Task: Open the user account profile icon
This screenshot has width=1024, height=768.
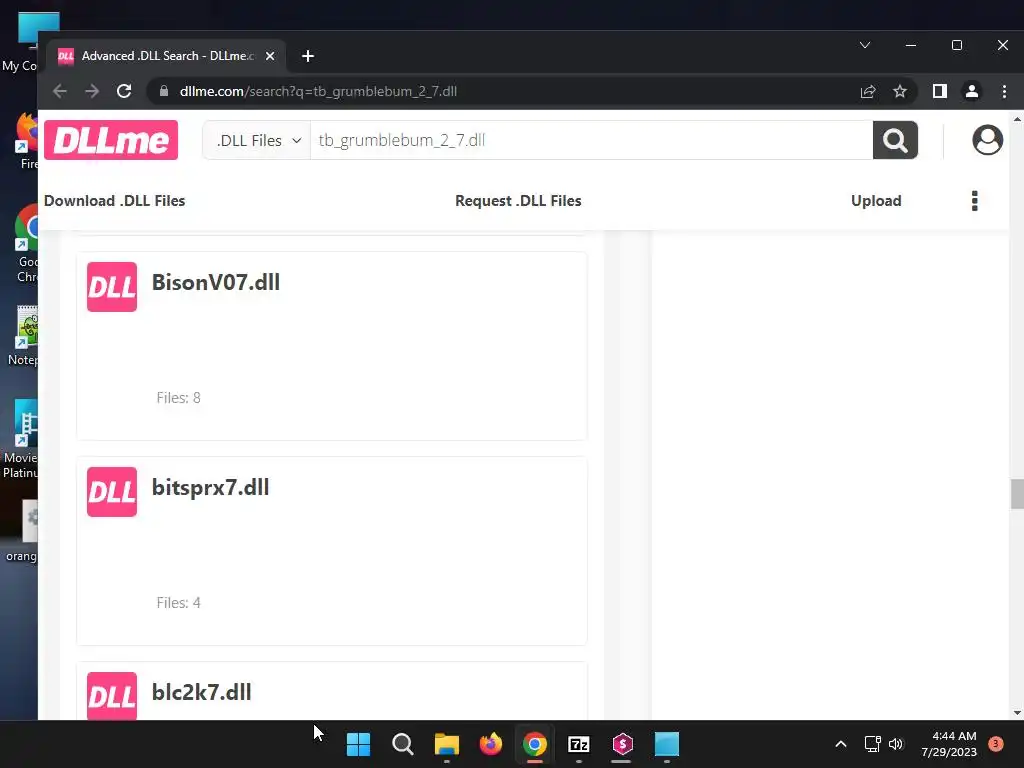Action: [987, 140]
